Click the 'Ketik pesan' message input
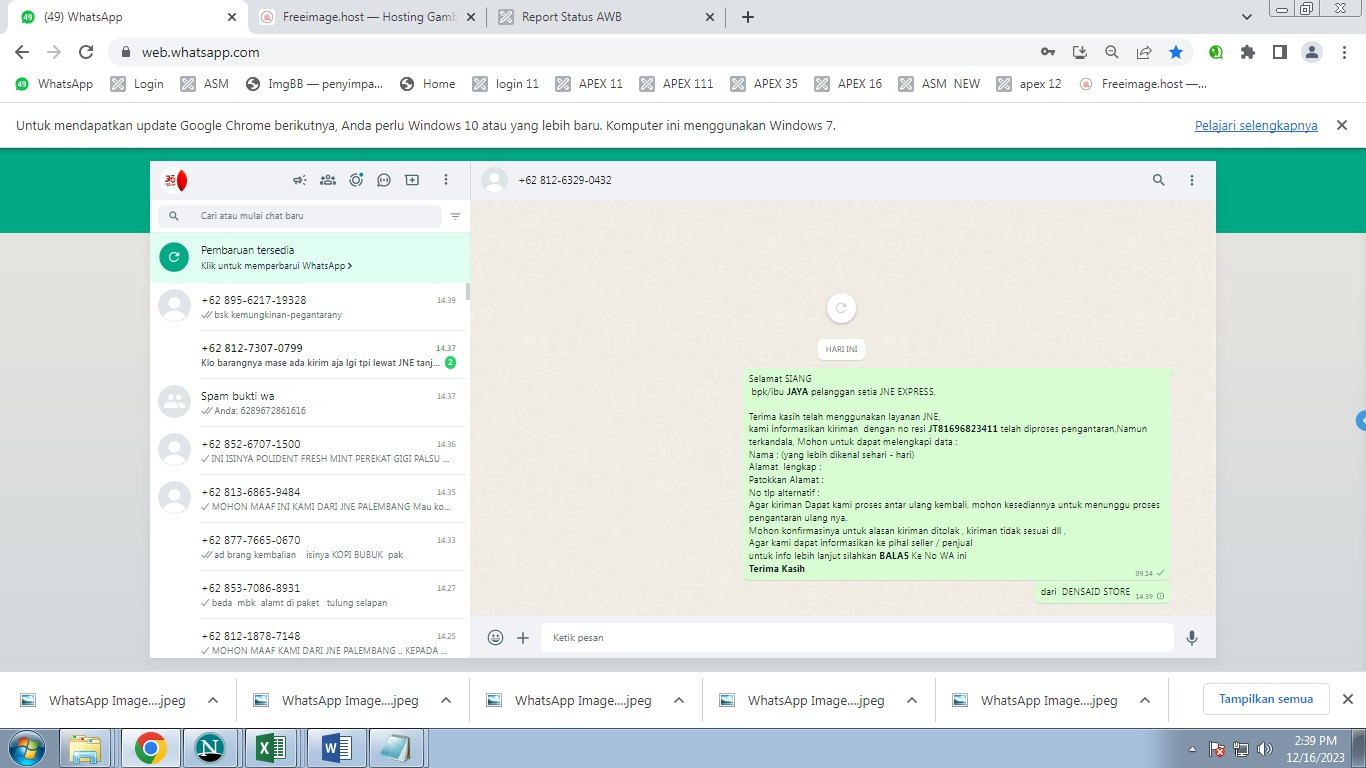1366x768 pixels. (857, 637)
